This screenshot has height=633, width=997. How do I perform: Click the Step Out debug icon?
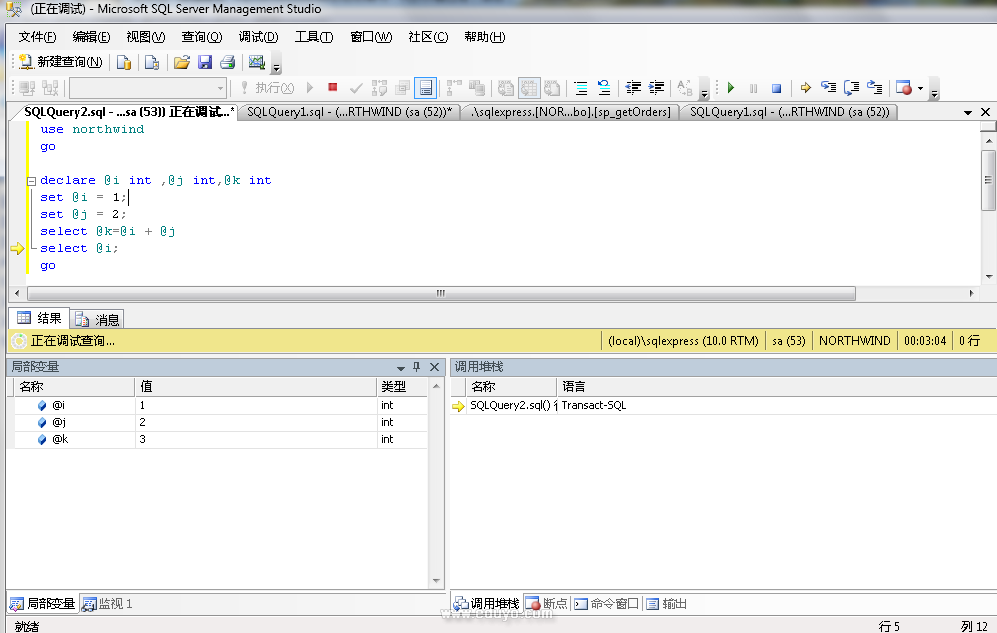click(874, 88)
